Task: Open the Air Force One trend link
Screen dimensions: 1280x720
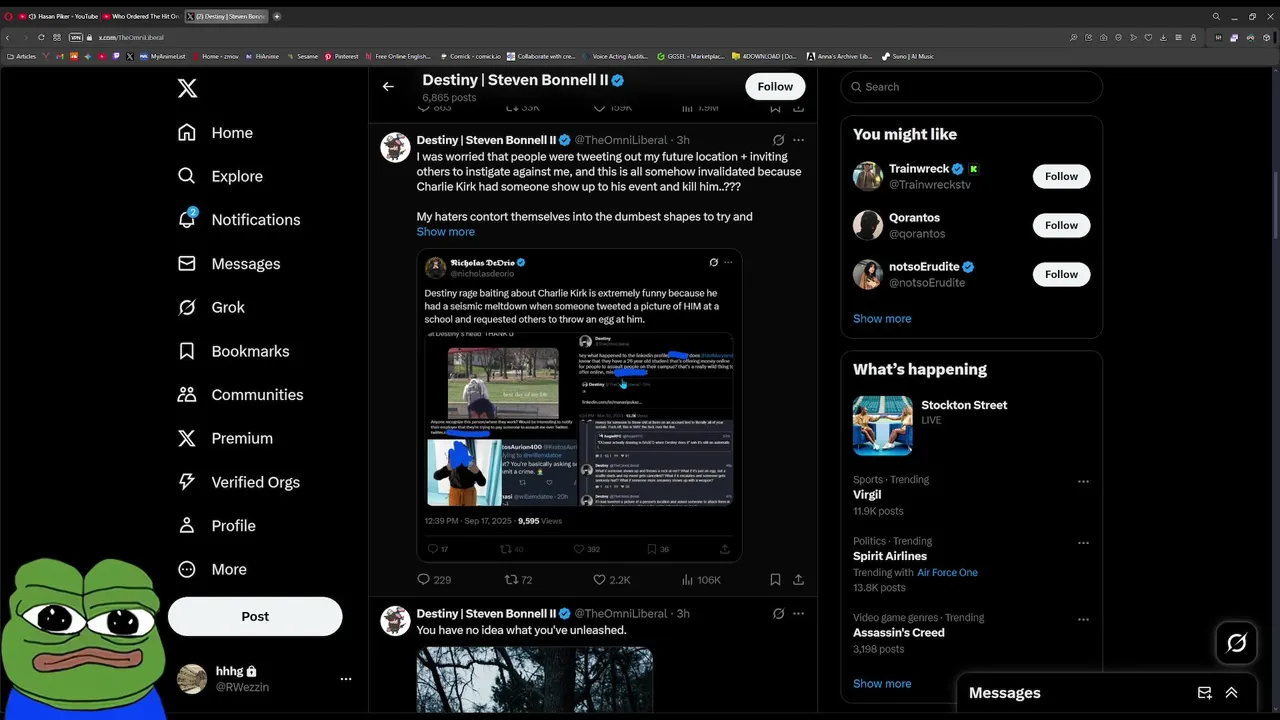Action: tap(947, 573)
